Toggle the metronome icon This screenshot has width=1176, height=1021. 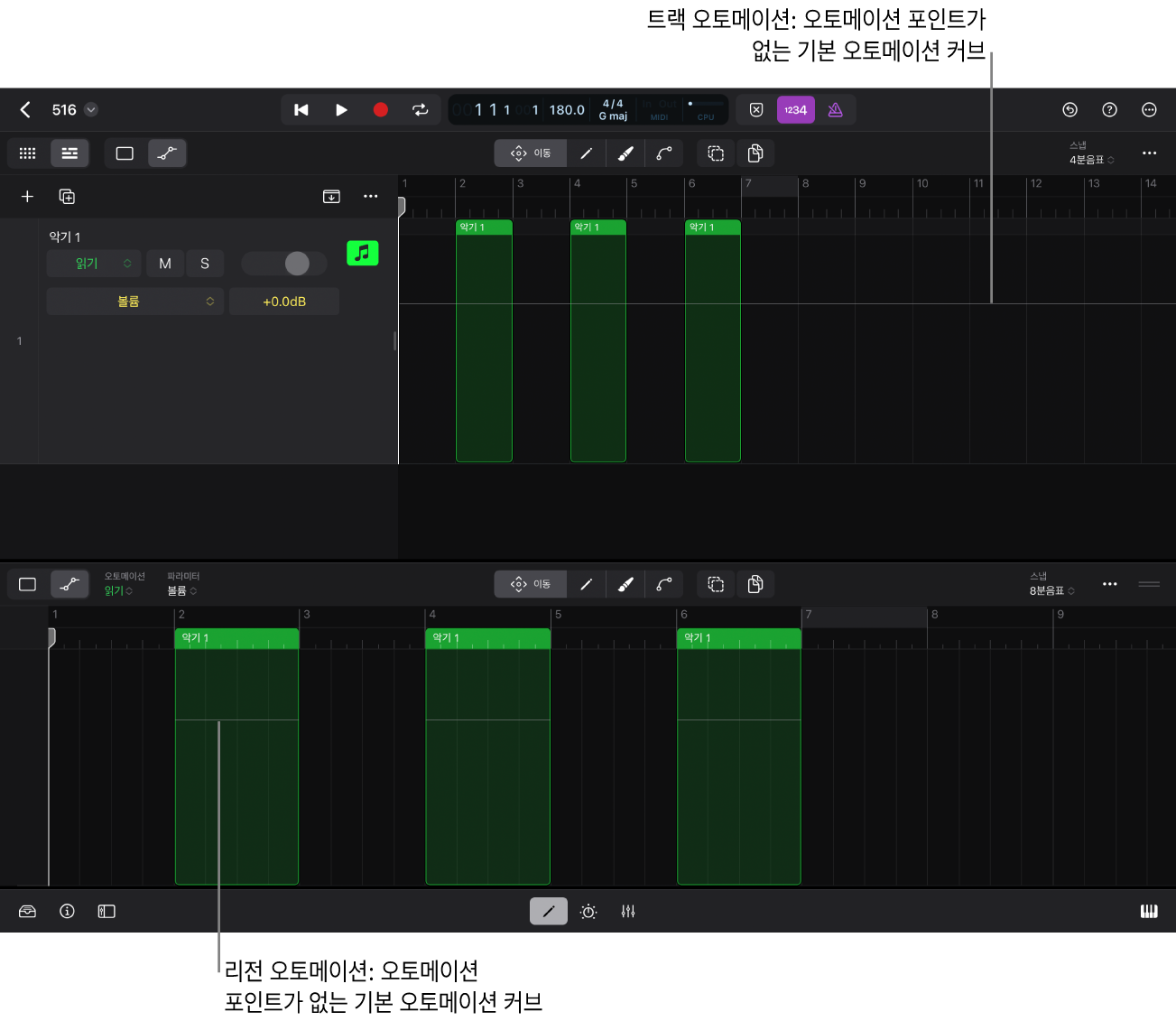[x=836, y=110]
